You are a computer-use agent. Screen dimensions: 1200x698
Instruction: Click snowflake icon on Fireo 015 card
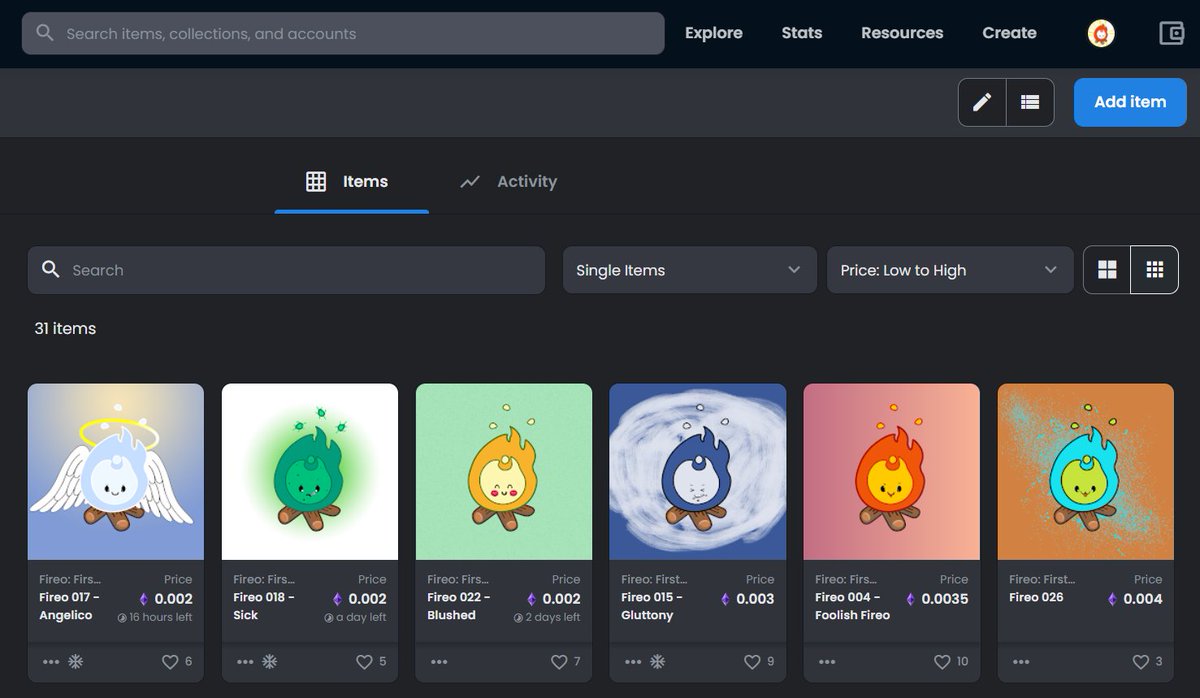click(x=657, y=662)
